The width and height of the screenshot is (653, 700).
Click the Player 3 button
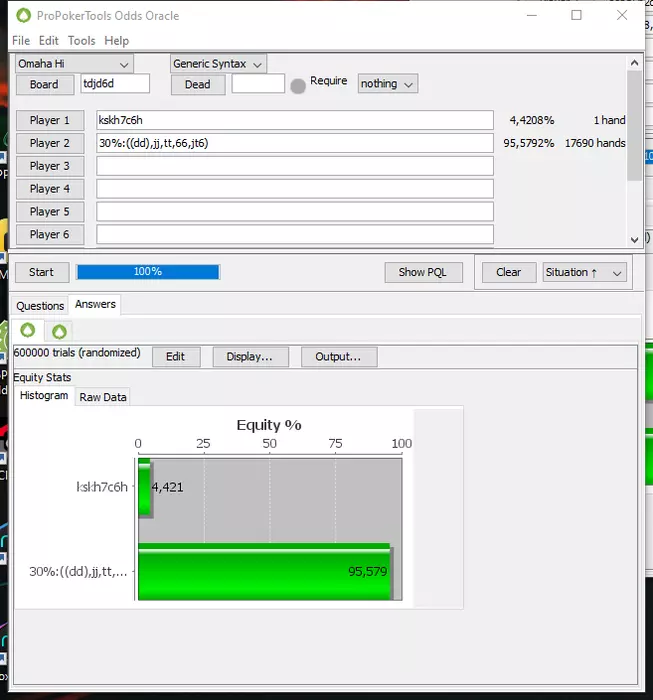50,166
